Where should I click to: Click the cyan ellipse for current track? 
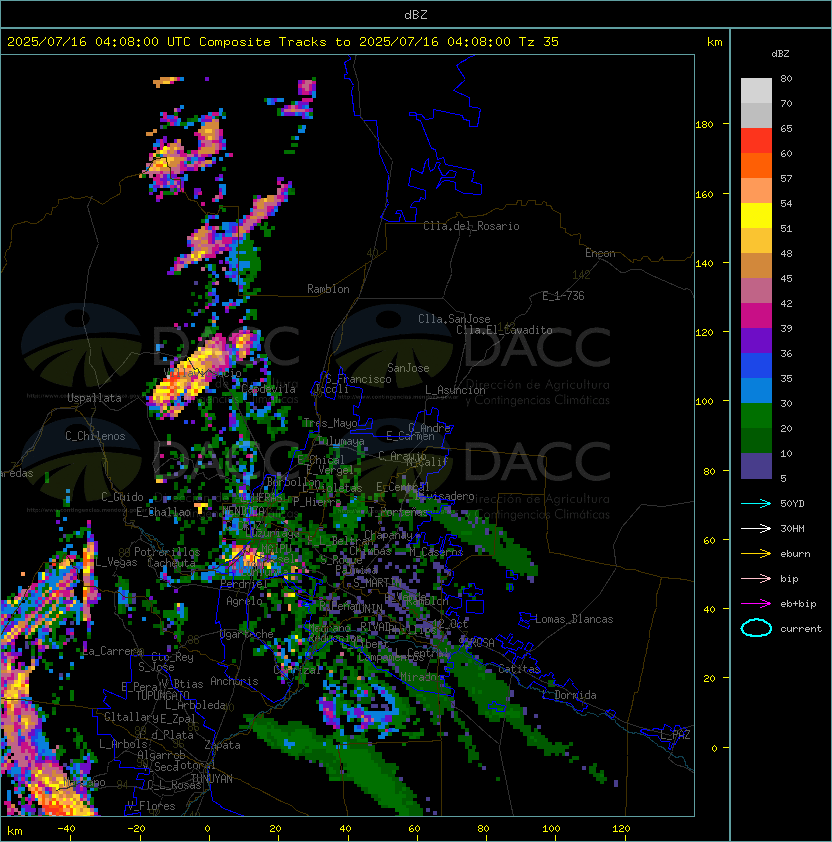click(756, 628)
